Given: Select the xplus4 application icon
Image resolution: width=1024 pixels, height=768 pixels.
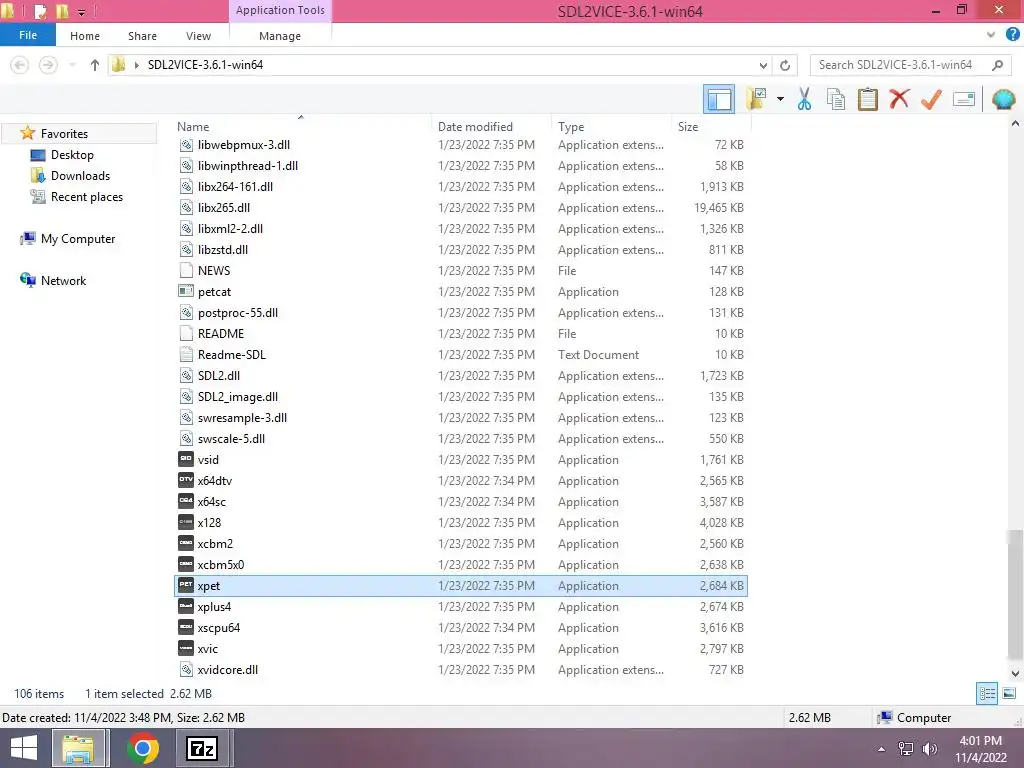Looking at the screenshot, I should (x=186, y=606).
